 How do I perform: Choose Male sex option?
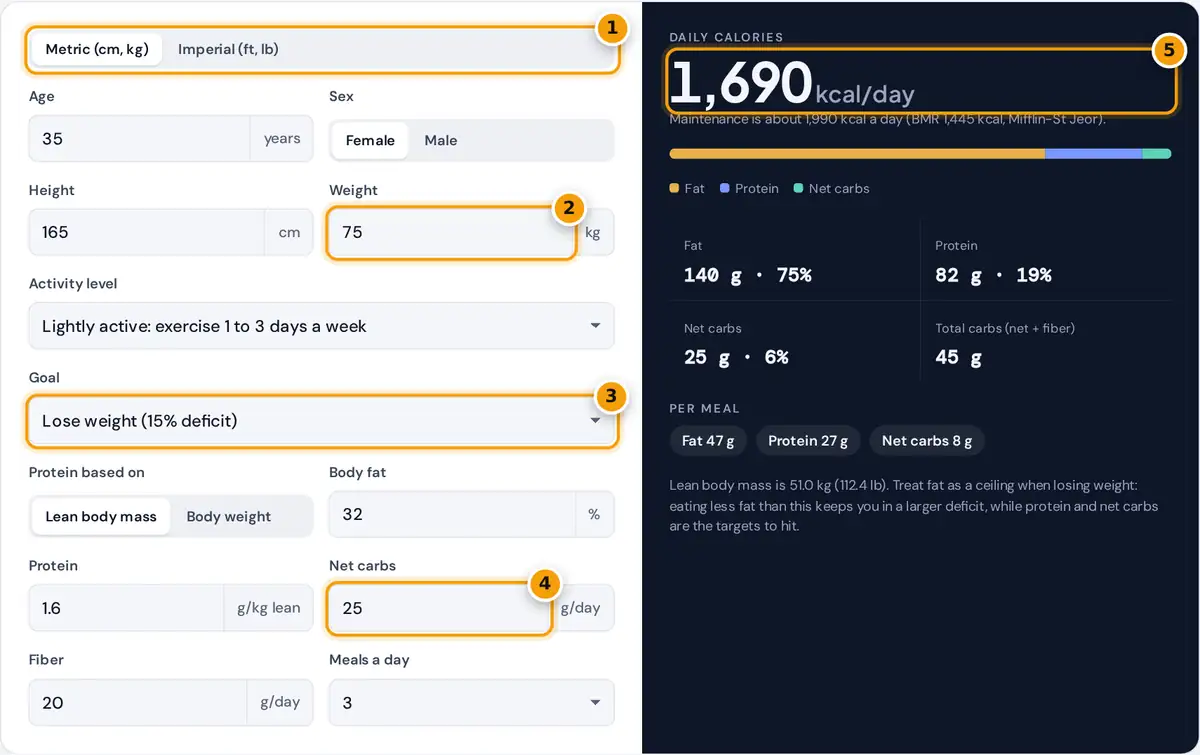(x=440, y=141)
